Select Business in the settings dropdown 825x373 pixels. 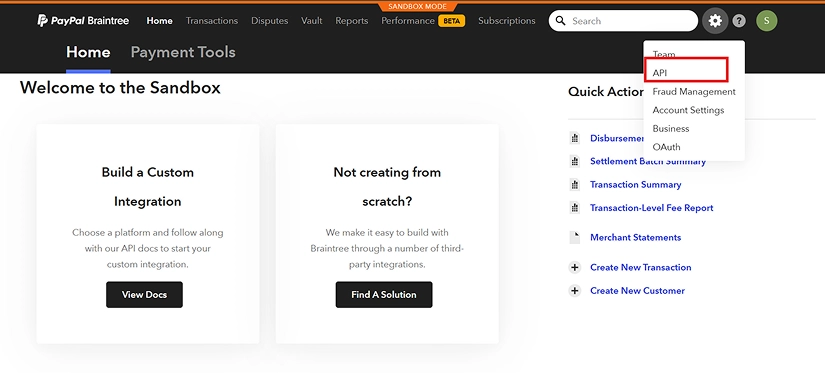(x=671, y=128)
